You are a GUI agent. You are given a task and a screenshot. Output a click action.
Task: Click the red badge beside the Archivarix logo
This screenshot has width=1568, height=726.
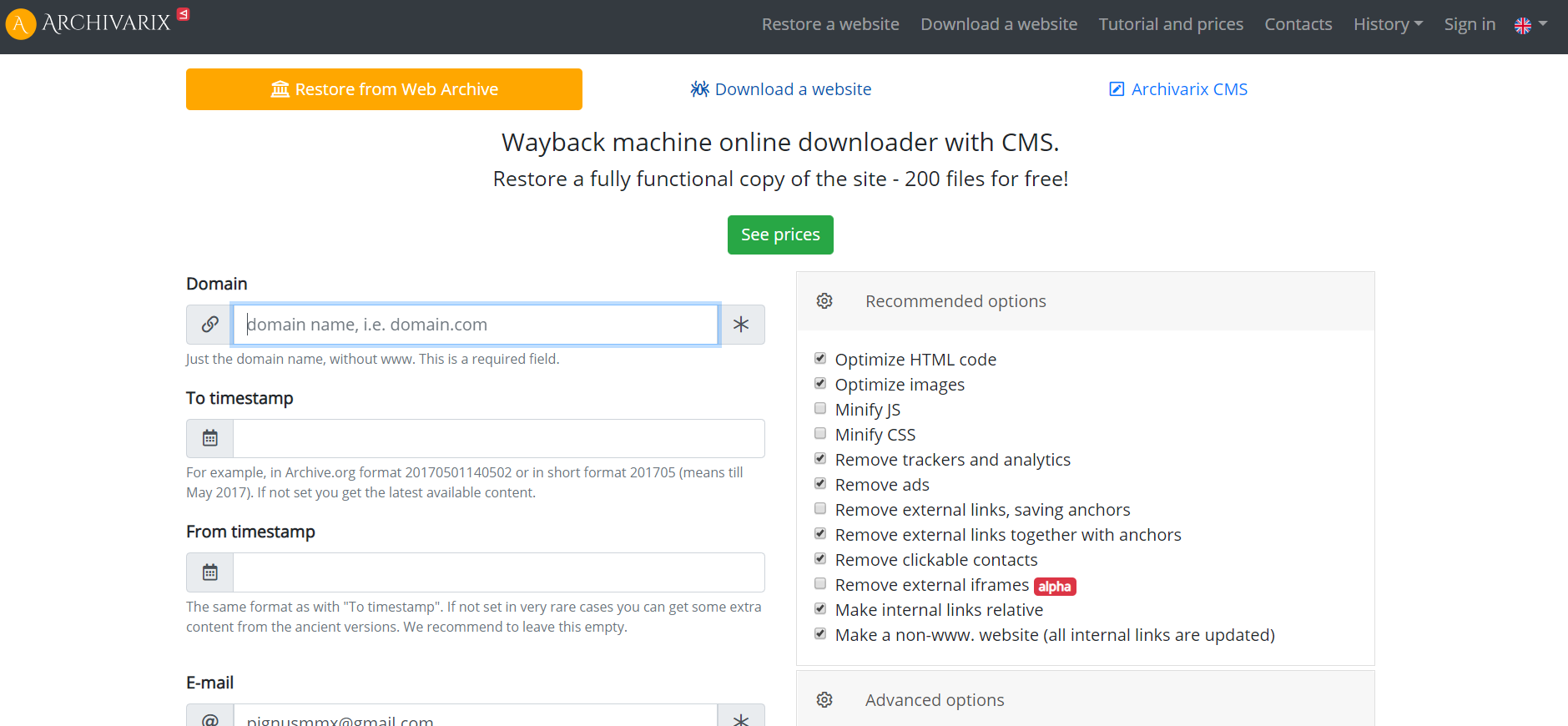tap(184, 14)
